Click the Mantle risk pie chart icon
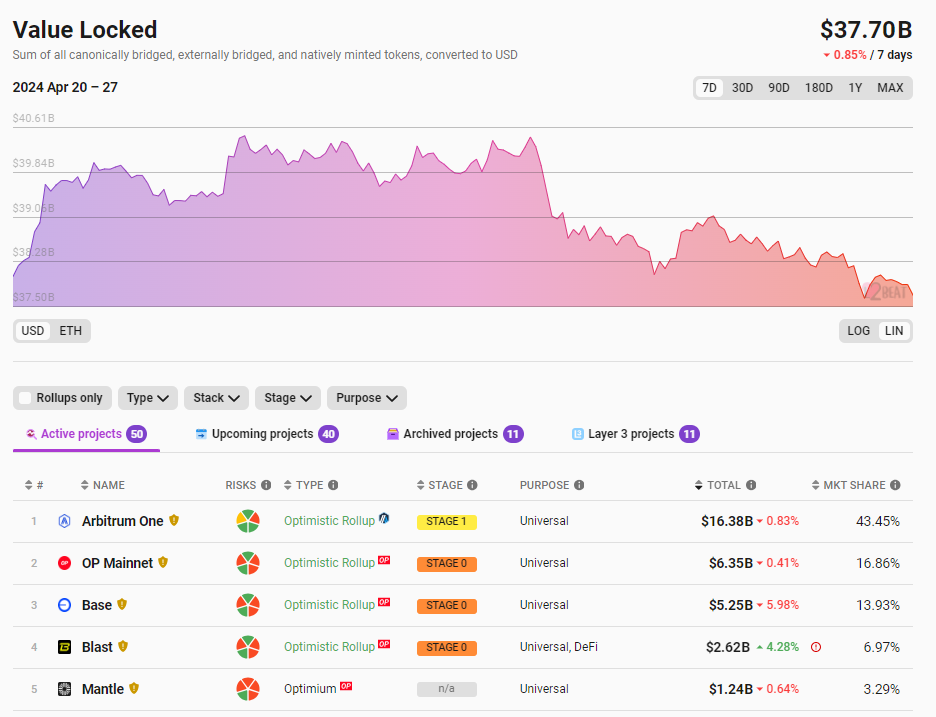The height and width of the screenshot is (717, 936). 248,689
